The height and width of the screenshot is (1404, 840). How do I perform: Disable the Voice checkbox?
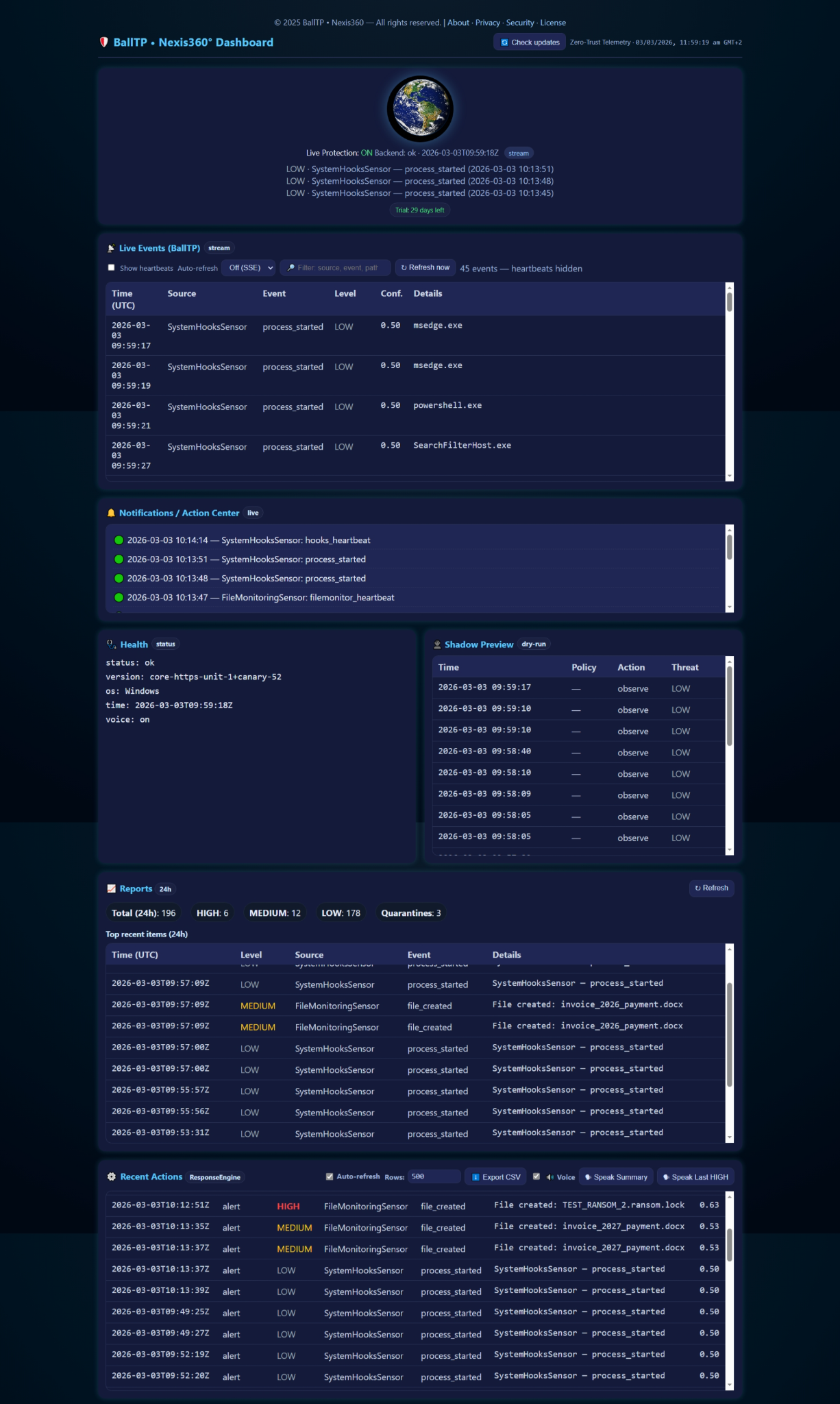536,1176
